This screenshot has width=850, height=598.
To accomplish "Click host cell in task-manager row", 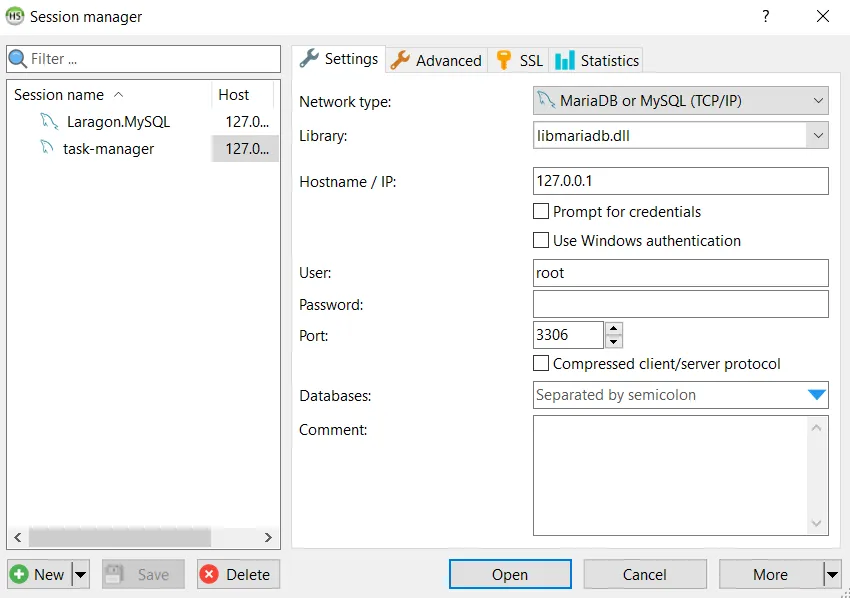I will point(247,149).
